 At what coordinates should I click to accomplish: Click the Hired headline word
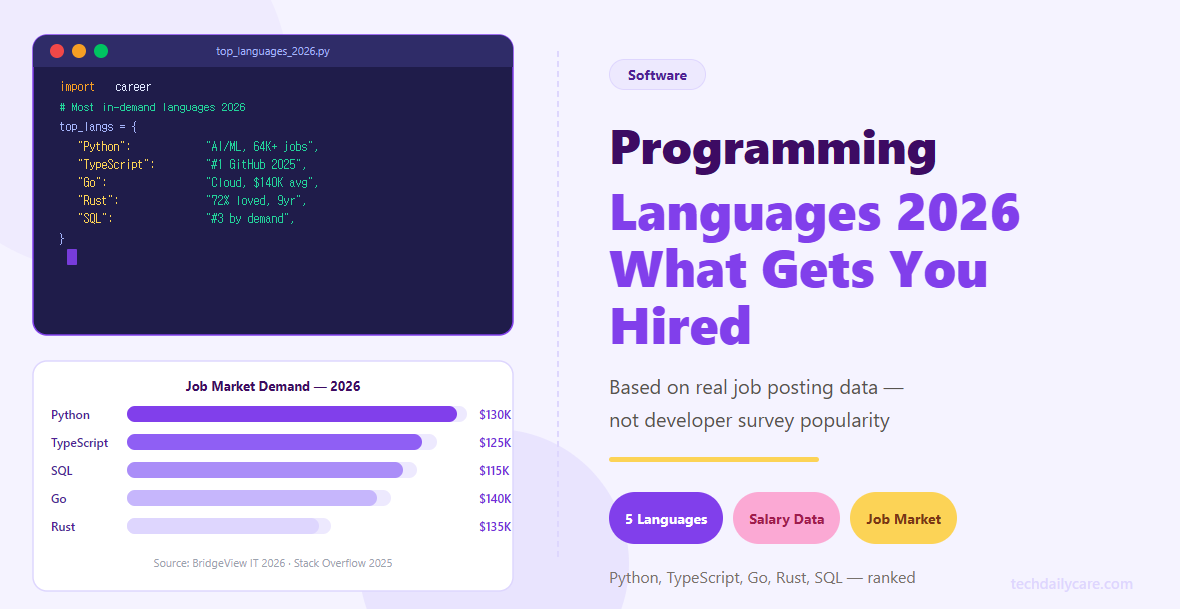(x=680, y=326)
